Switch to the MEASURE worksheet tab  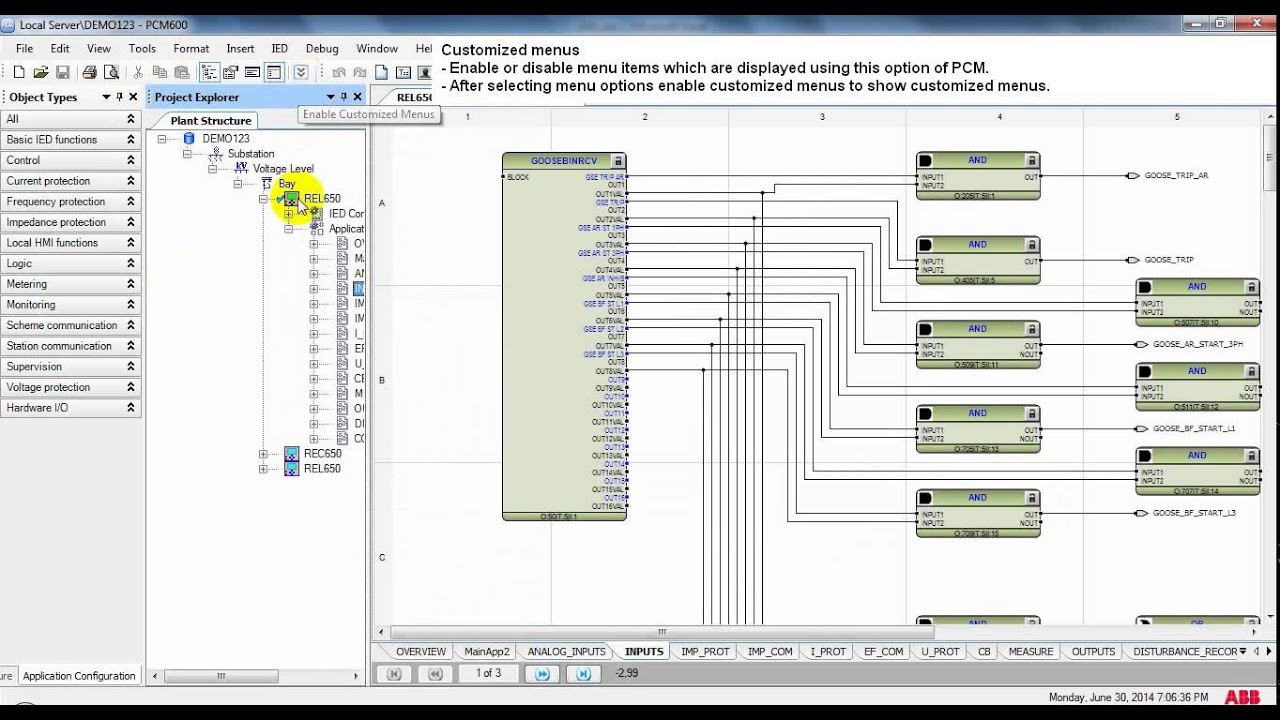pyautogui.click(x=1031, y=651)
